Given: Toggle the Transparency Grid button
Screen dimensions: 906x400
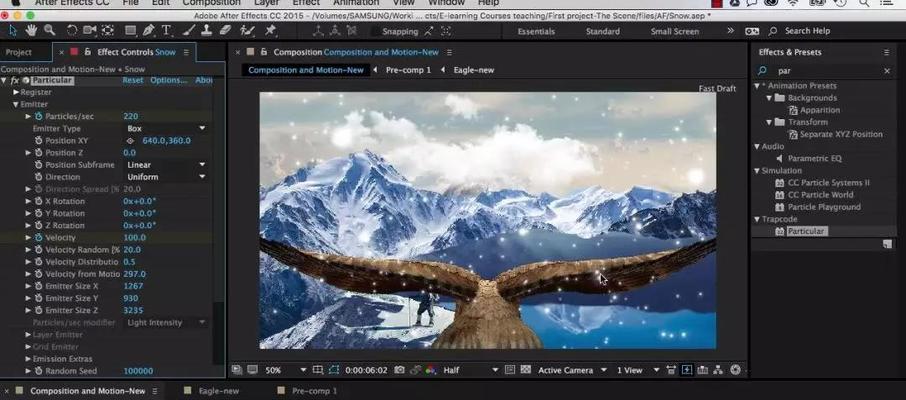Looking at the screenshot, I should pyautogui.click(x=525, y=370).
